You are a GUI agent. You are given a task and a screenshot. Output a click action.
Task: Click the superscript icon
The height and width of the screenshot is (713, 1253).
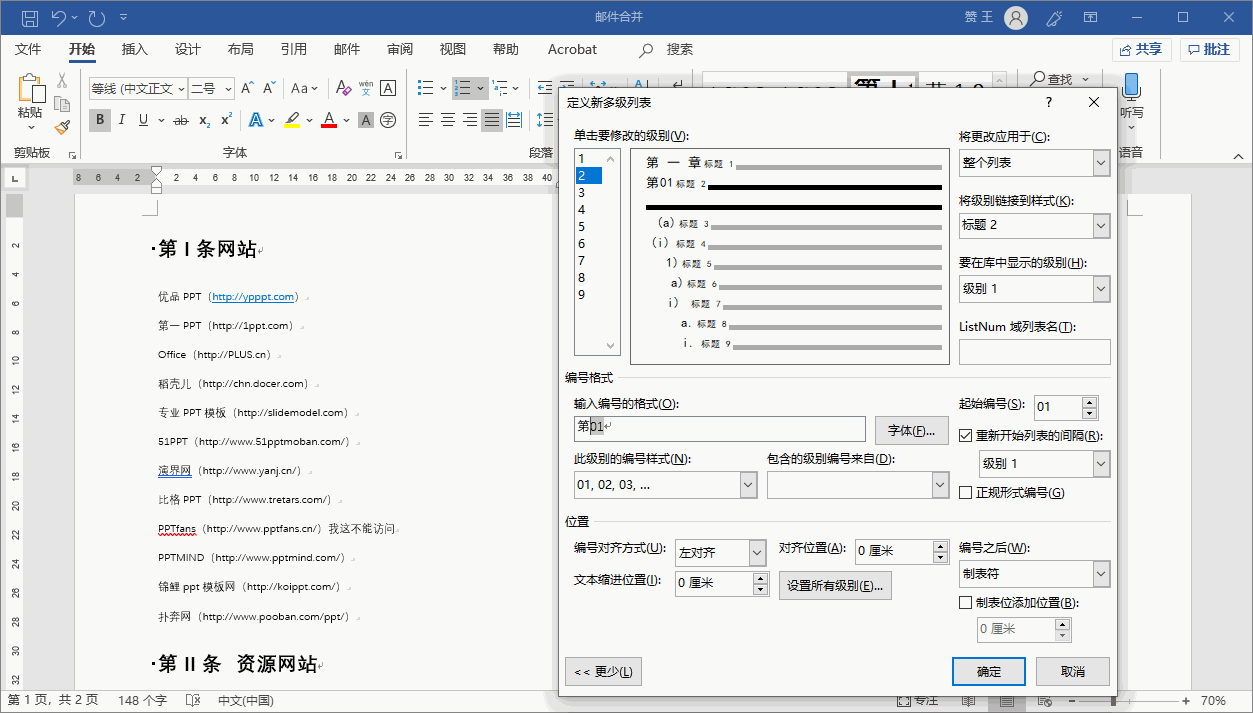[227, 120]
